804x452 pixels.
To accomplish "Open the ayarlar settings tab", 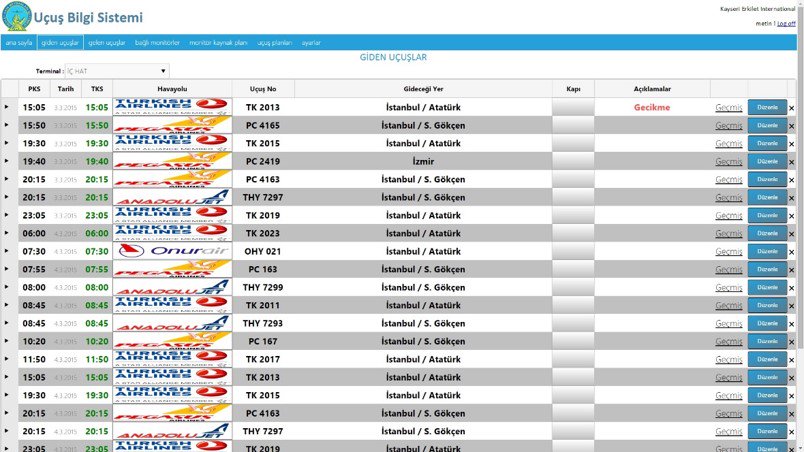I will tap(311, 43).
